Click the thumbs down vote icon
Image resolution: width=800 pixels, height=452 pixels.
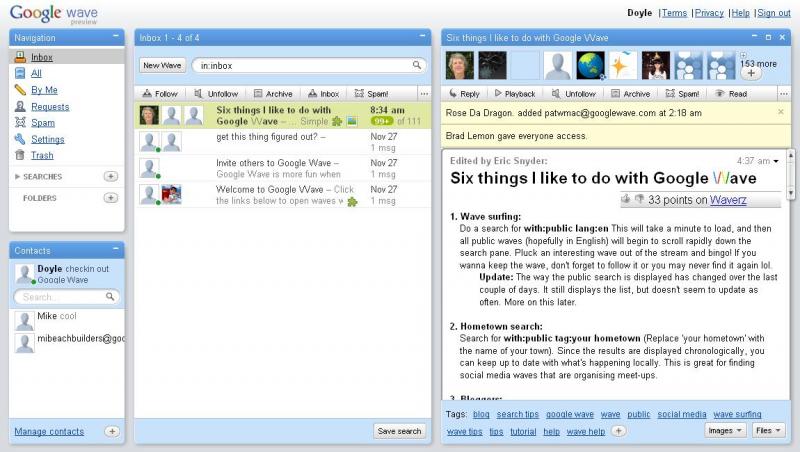(x=639, y=199)
